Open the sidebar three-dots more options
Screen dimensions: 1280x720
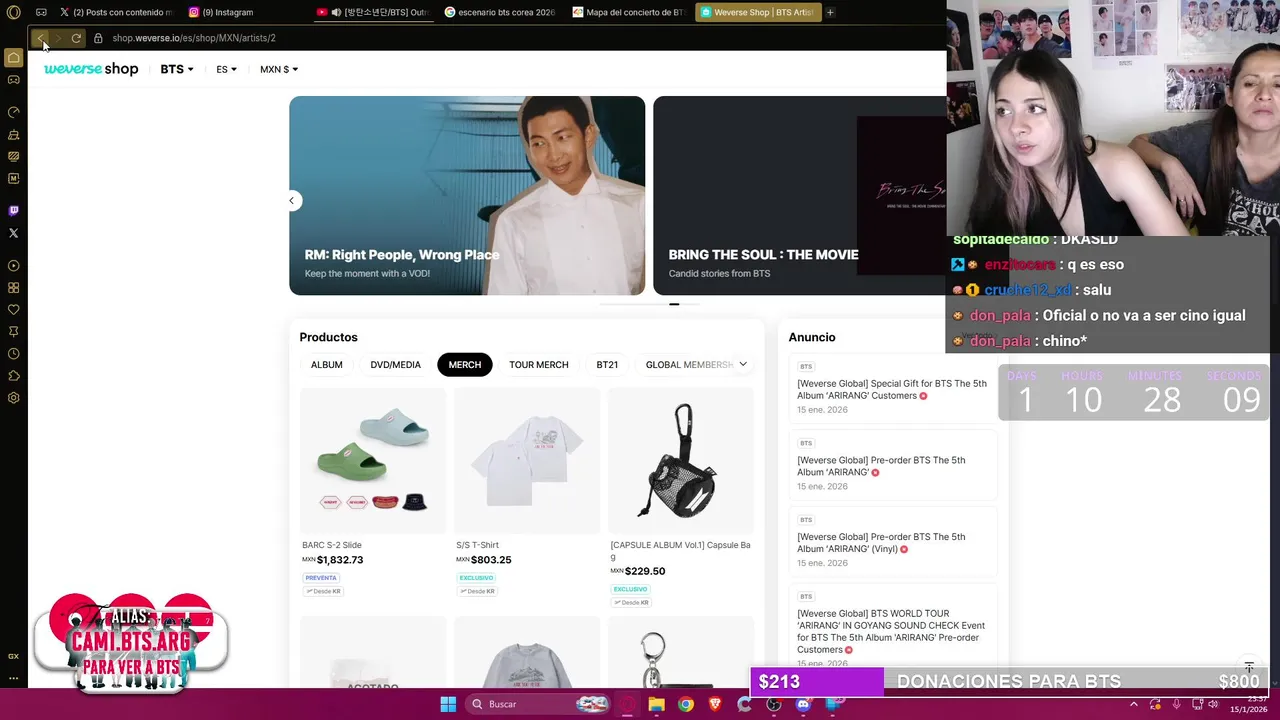click(13, 678)
